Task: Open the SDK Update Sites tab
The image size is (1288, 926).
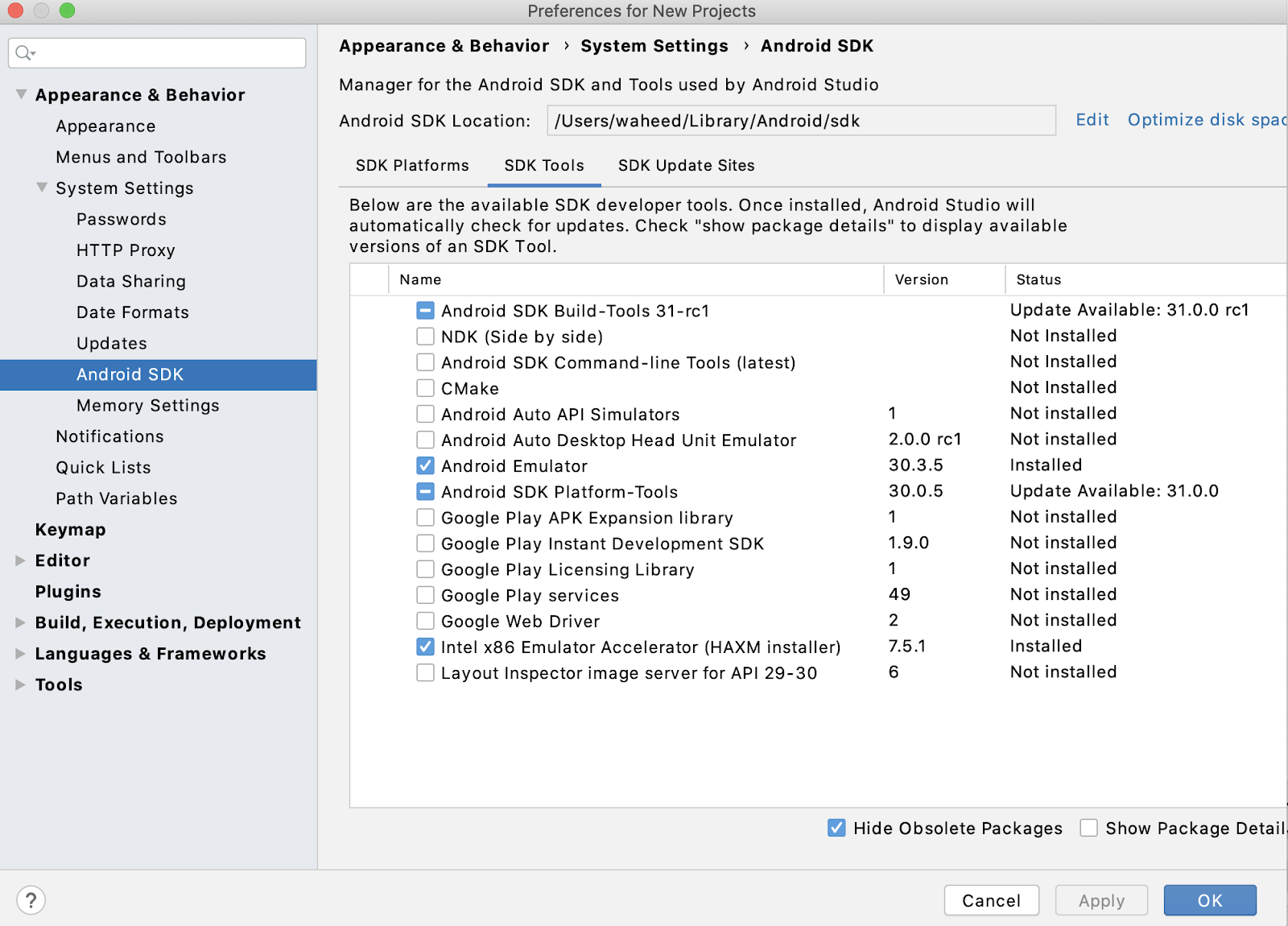Action: coord(686,165)
